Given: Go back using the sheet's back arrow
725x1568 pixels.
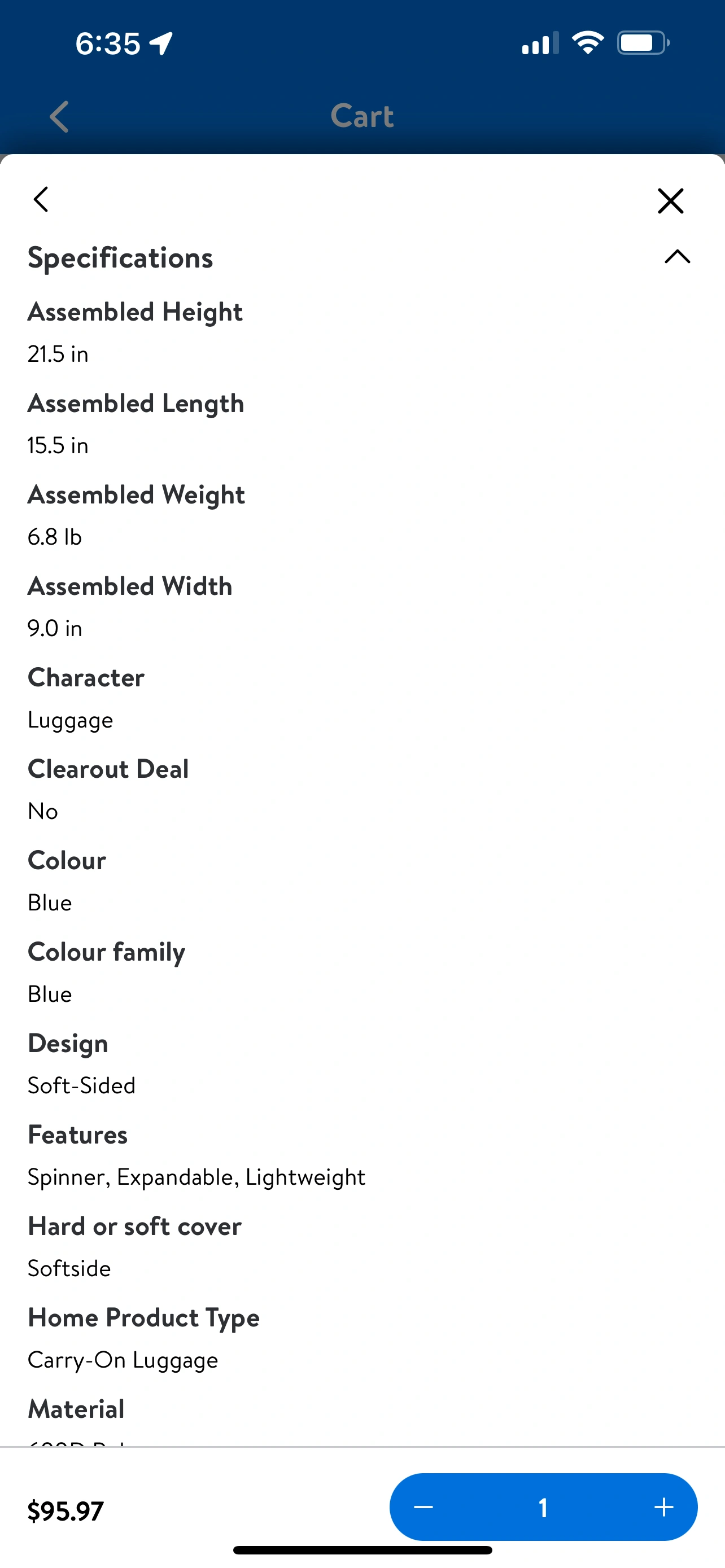Looking at the screenshot, I should coord(41,200).
